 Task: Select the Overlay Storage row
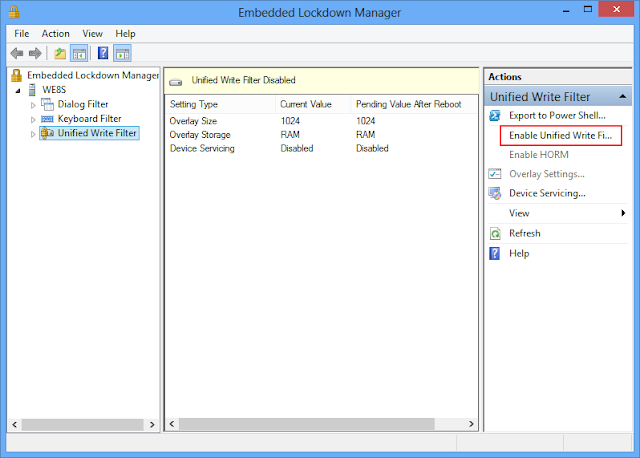click(321, 135)
